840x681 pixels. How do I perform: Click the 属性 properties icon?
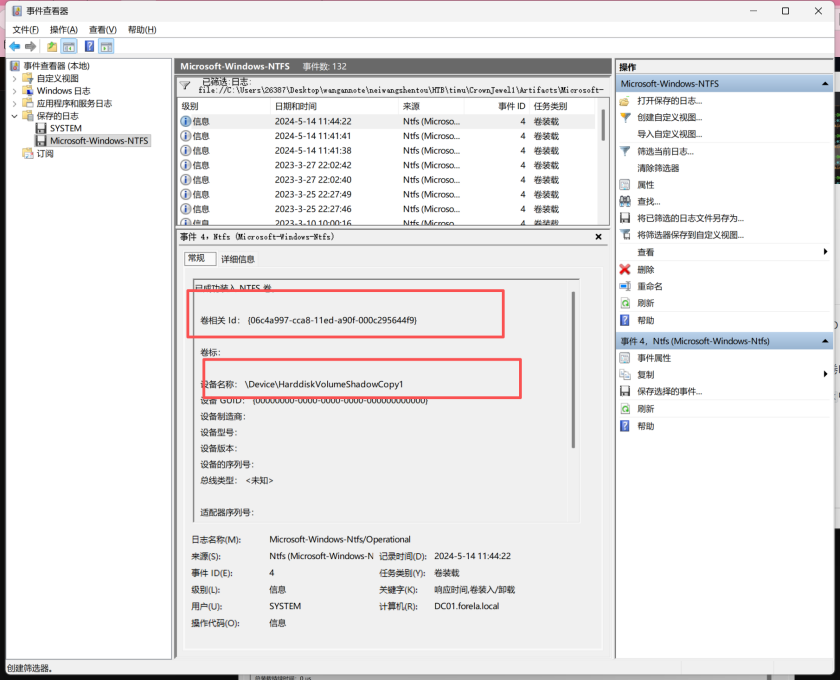tap(625, 185)
